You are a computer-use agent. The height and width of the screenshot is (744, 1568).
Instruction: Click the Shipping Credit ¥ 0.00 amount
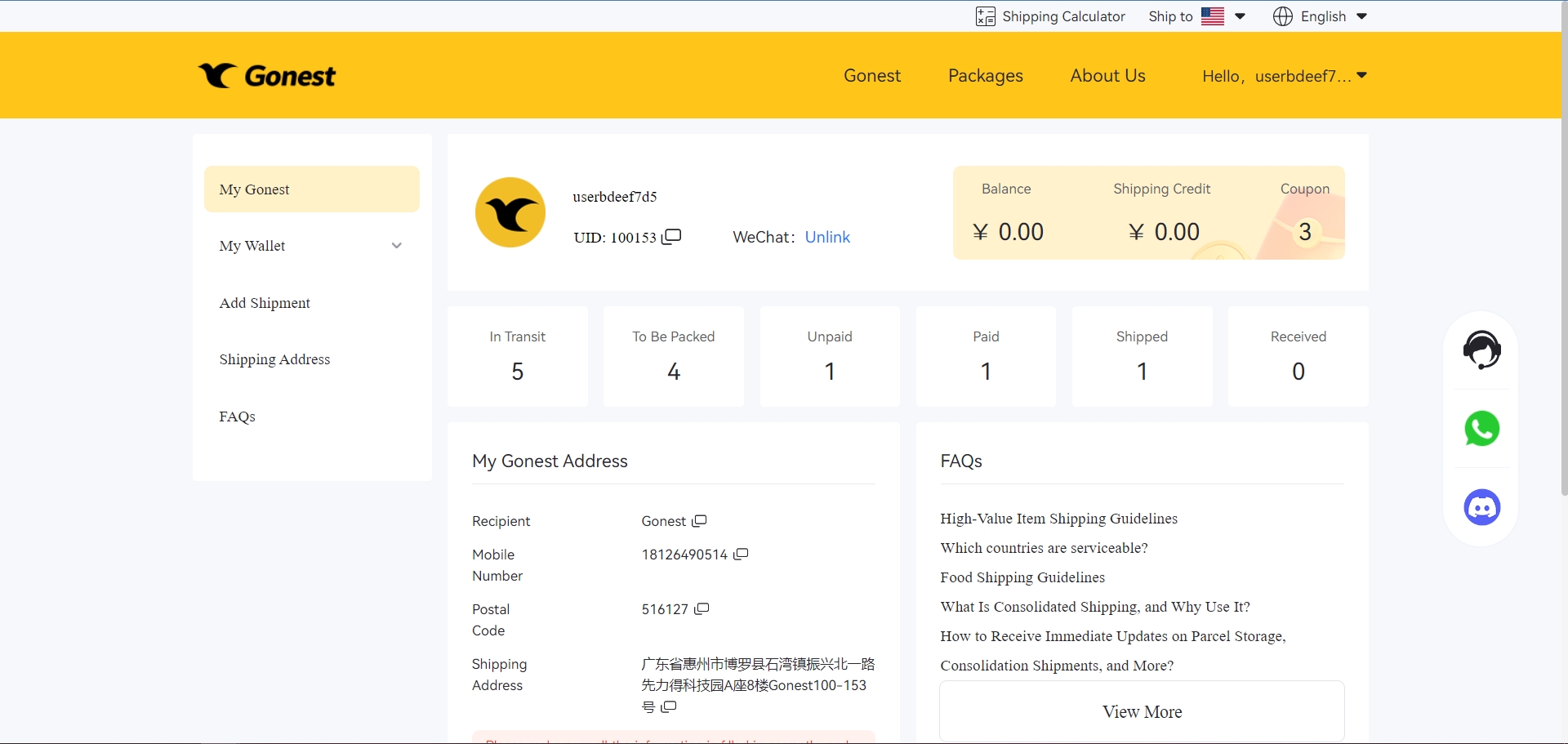[1164, 232]
